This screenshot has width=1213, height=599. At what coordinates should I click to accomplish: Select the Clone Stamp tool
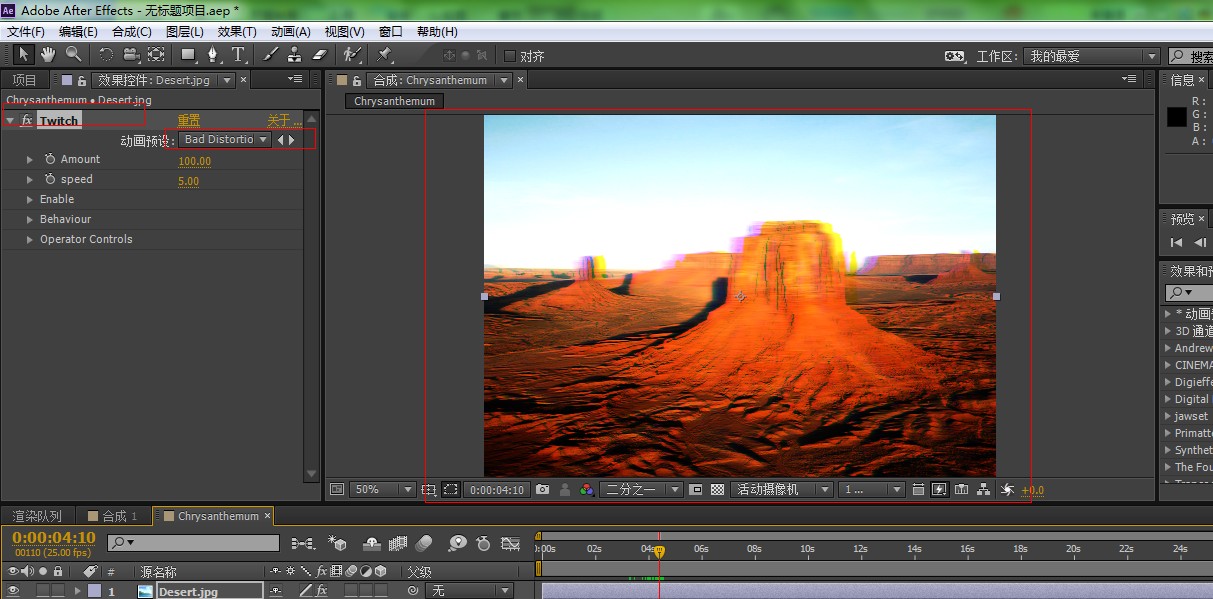295,55
